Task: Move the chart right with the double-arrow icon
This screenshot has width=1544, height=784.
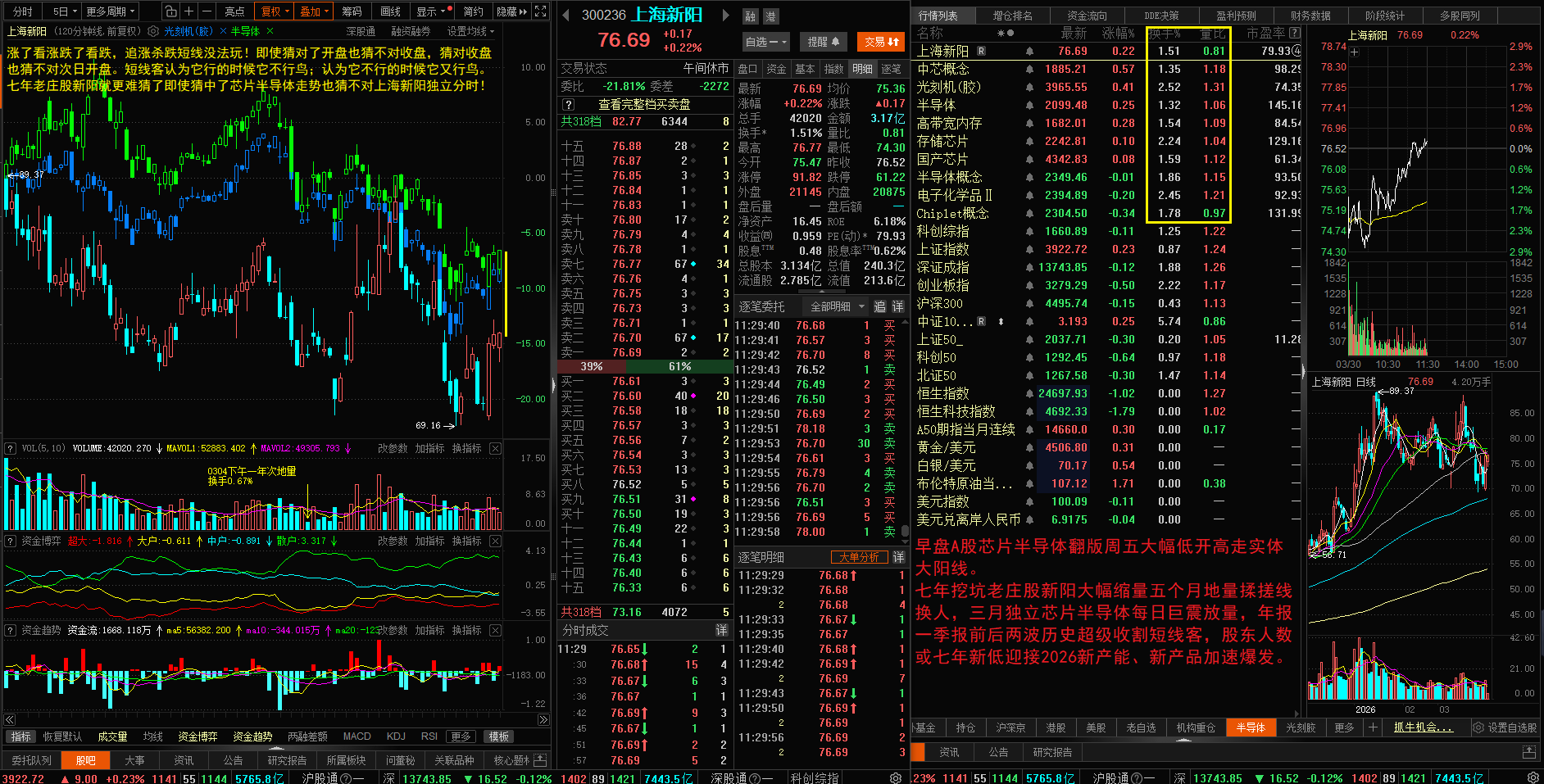Action: pos(543,719)
